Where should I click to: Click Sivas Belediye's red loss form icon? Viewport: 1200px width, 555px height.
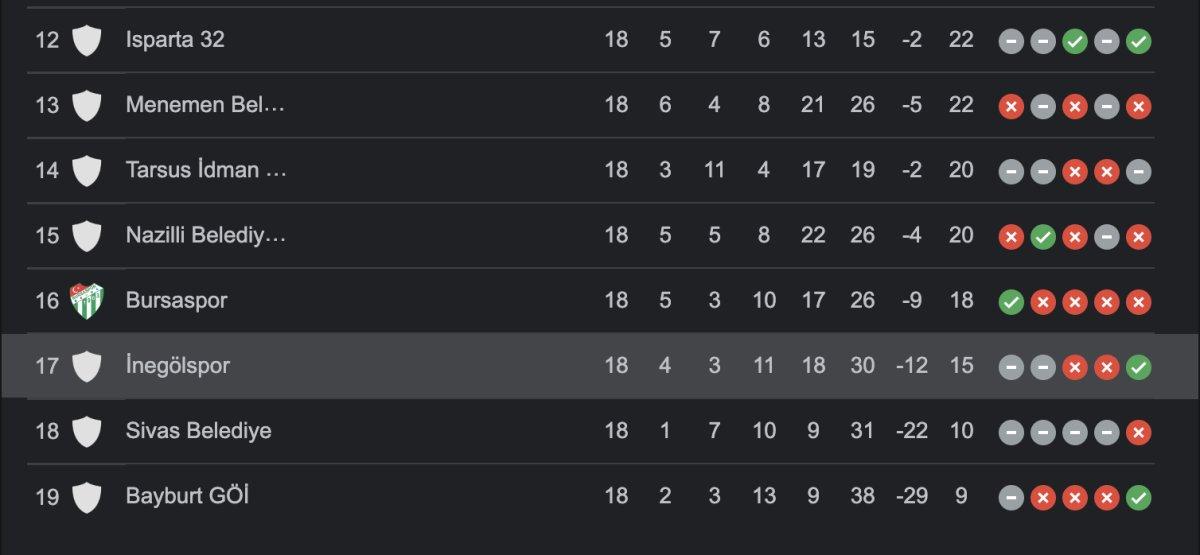(1138, 432)
